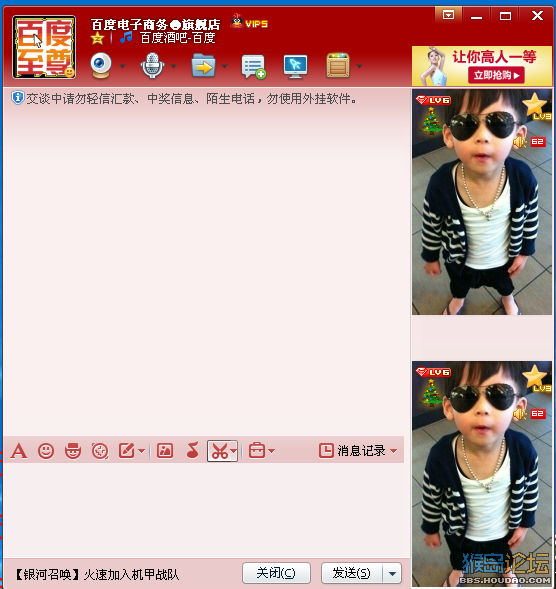Open file transfer options arrow
The width and height of the screenshot is (556, 589).
(225, 66)
